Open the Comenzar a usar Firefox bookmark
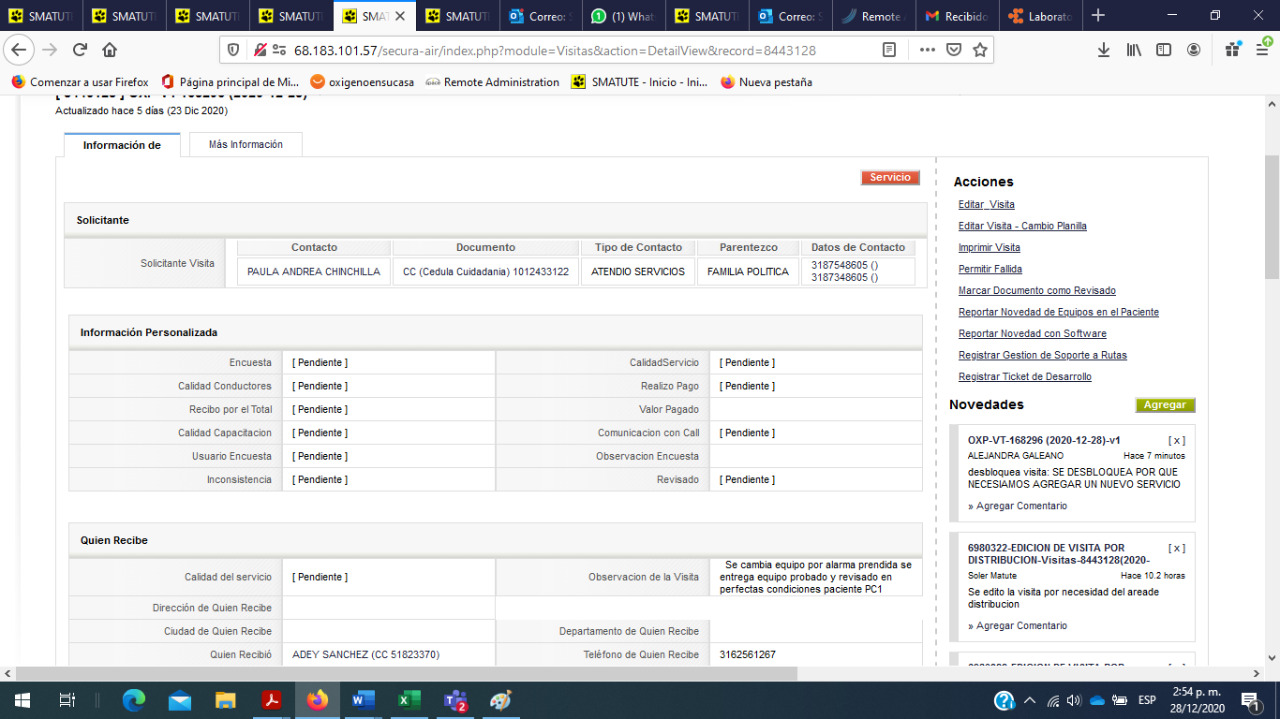This screenshot has height=719, width=1280. pos(80,82)
